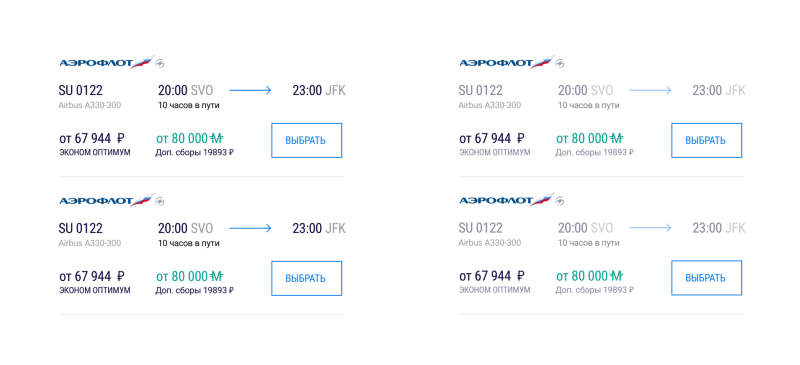Click the SkyTeam icon in the bottom-right faded card
The height and width of the screenshot is (365, 800).
pos(560,201)
